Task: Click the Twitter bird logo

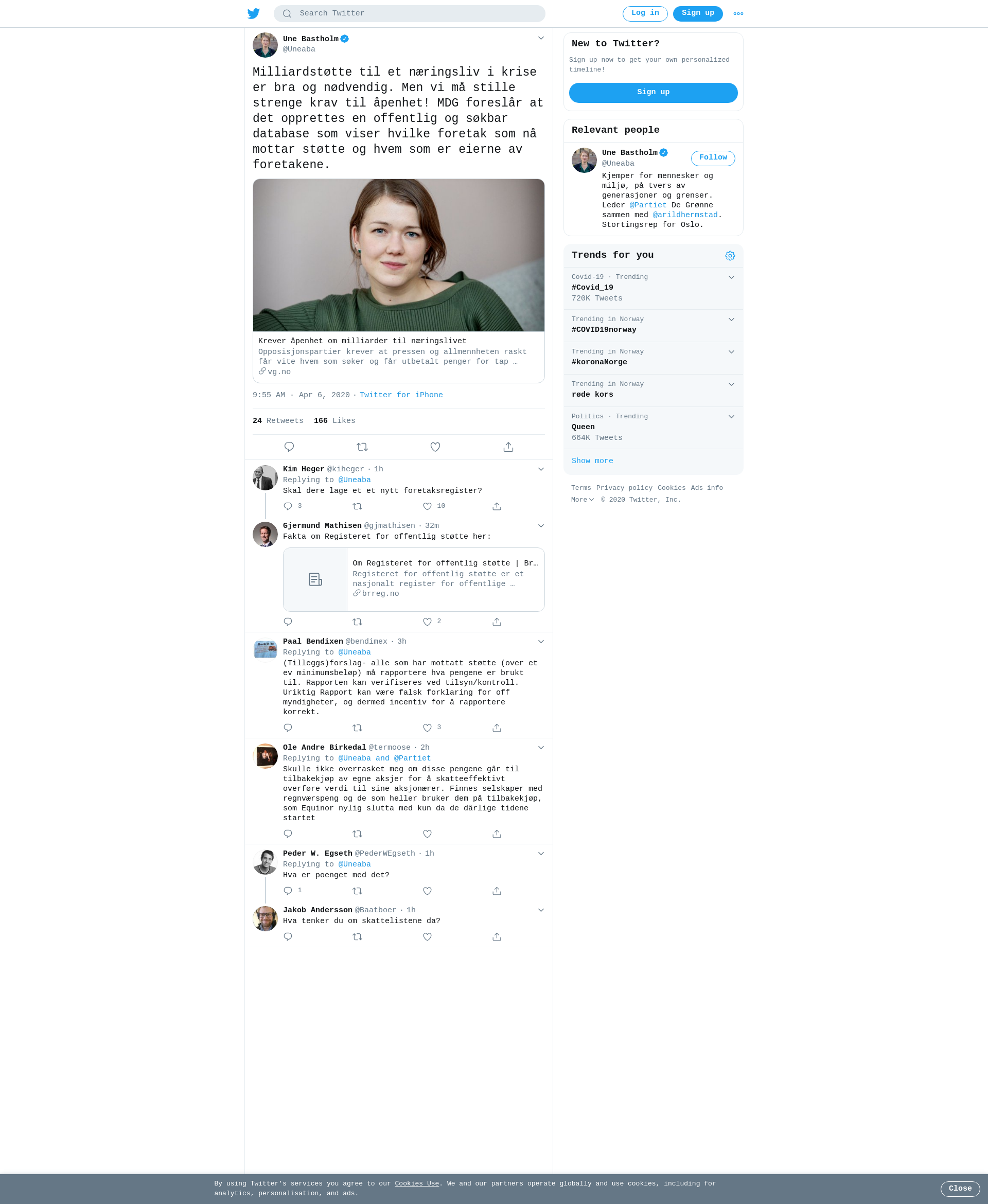Action: coord(253,14)
